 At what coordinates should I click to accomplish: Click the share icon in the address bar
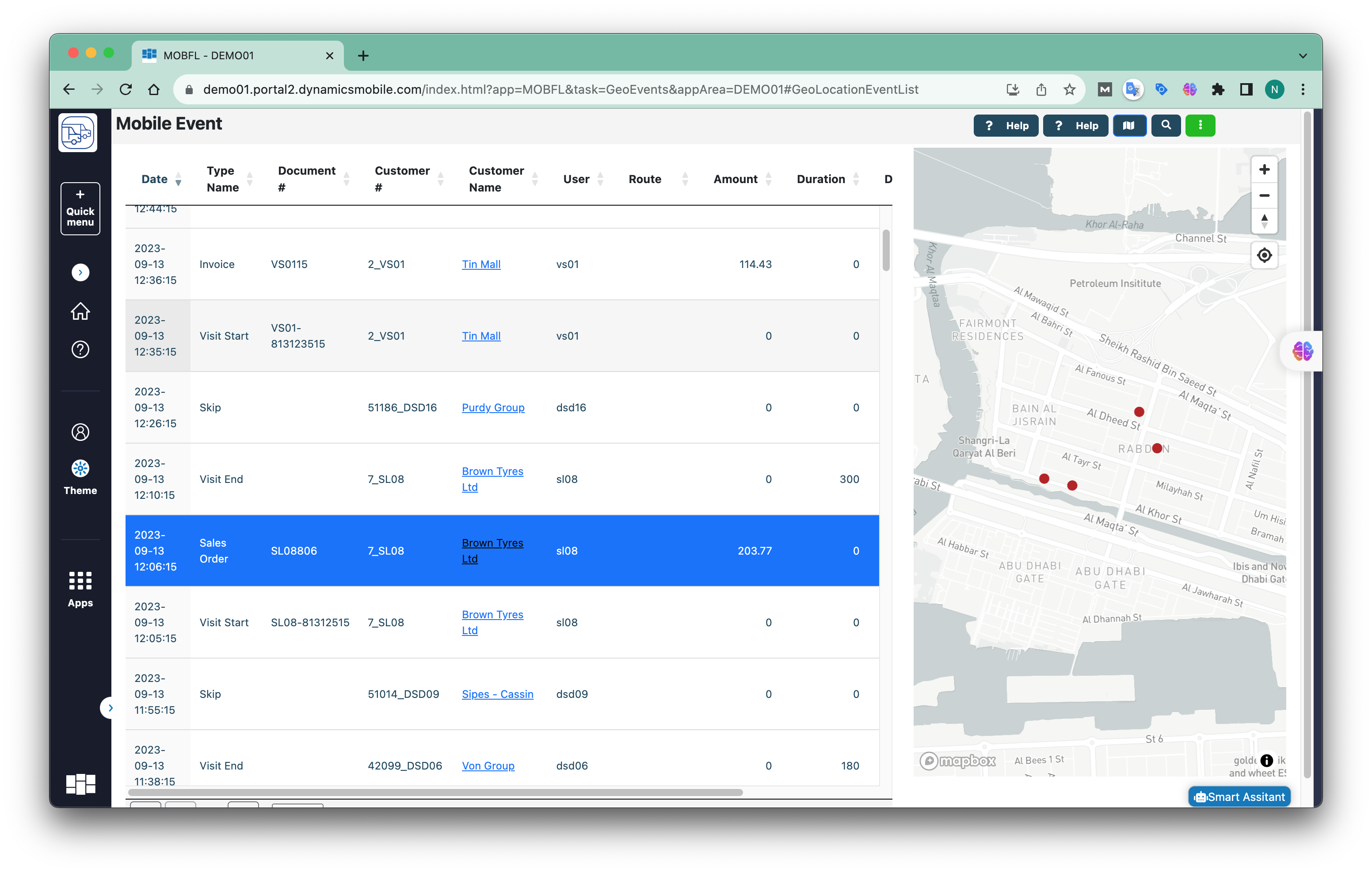click(x=1041, y=89)
